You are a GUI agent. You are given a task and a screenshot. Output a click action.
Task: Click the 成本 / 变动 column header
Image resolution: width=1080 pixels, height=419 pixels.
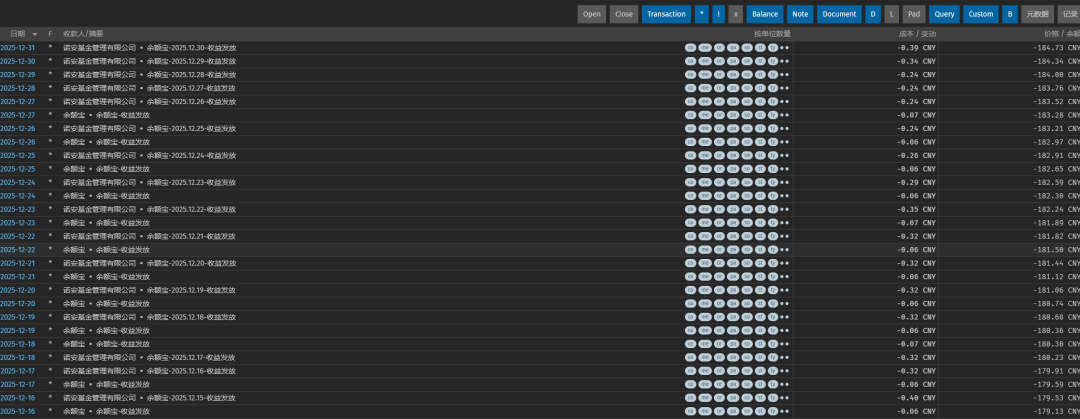[917, 34]
